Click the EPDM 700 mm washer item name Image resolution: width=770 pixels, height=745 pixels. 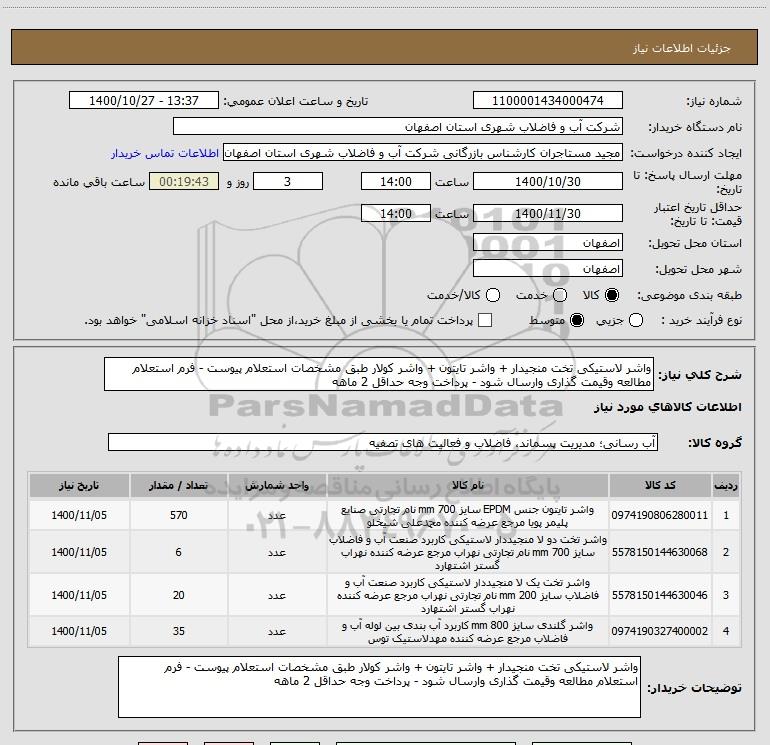point(468,516)
